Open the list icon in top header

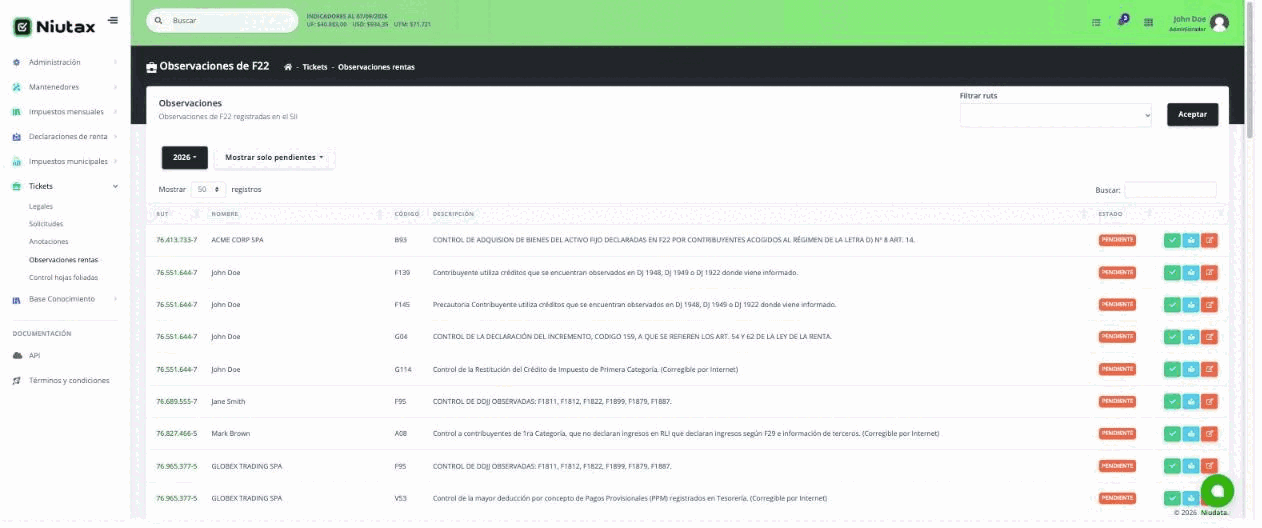point(1097,22)
